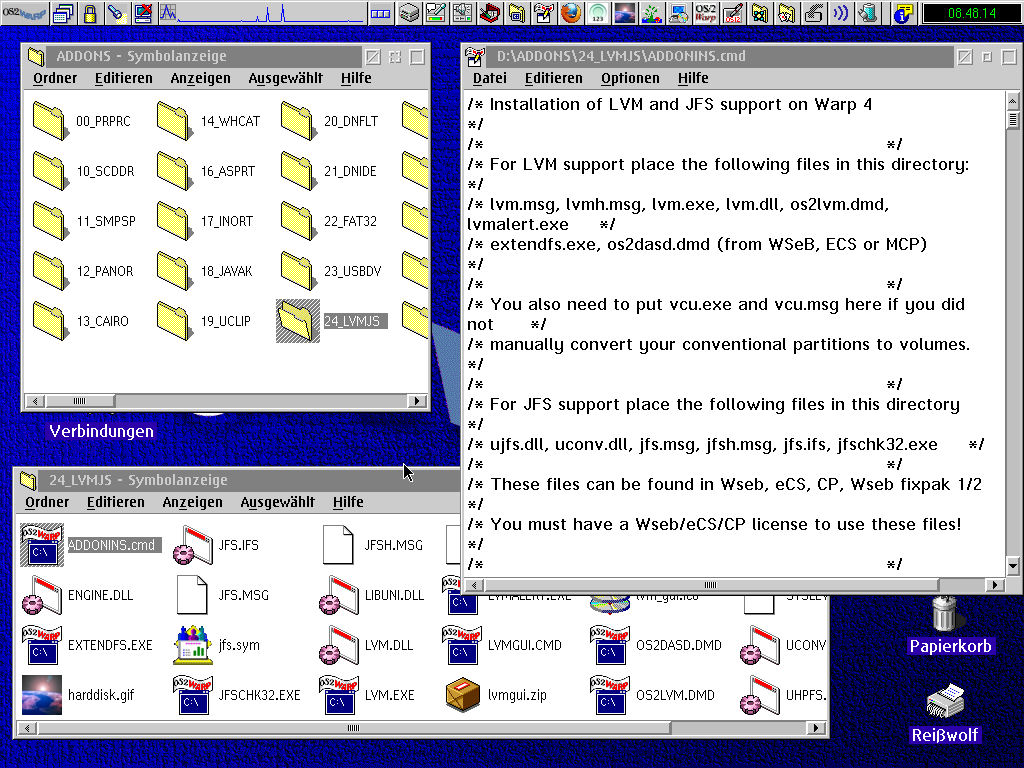
Task: Click the battery power plug icon
Action: pyautogui.click(x=867, y=13)
